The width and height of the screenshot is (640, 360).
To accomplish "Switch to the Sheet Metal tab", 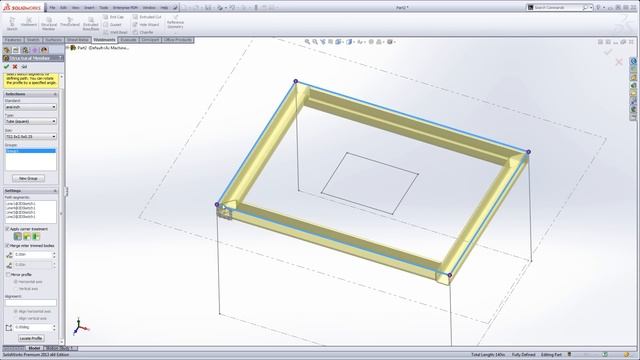I will tap(78, 40).
